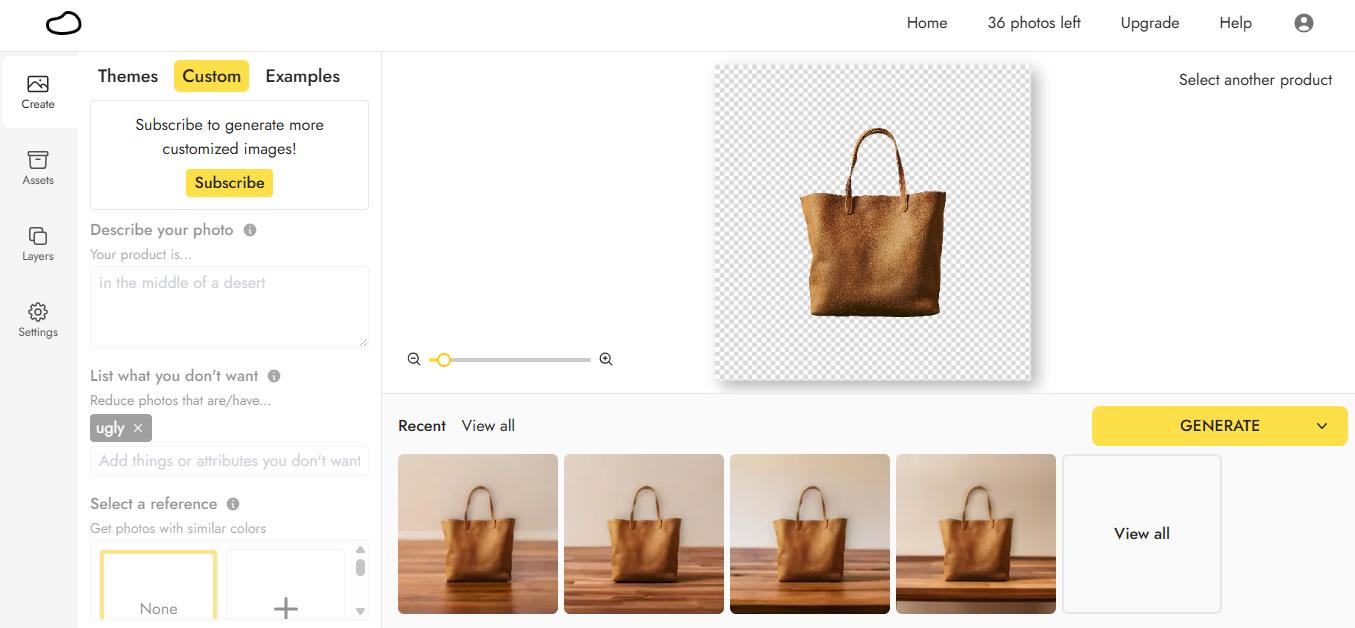Image resolution: width=1355 pixels, height=628 pixels.
Task: Click 'View all' link beside Recent
Action: [x=488, y=426]
